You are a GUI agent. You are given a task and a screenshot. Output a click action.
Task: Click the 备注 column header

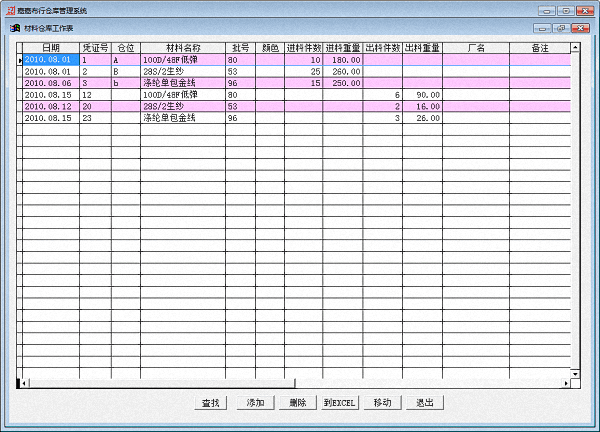539,47
